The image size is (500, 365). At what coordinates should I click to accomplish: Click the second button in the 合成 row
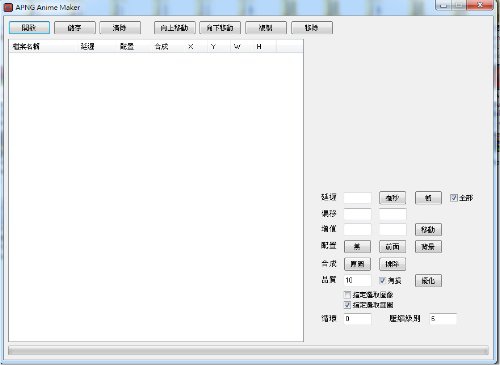[x=392, y=264]
